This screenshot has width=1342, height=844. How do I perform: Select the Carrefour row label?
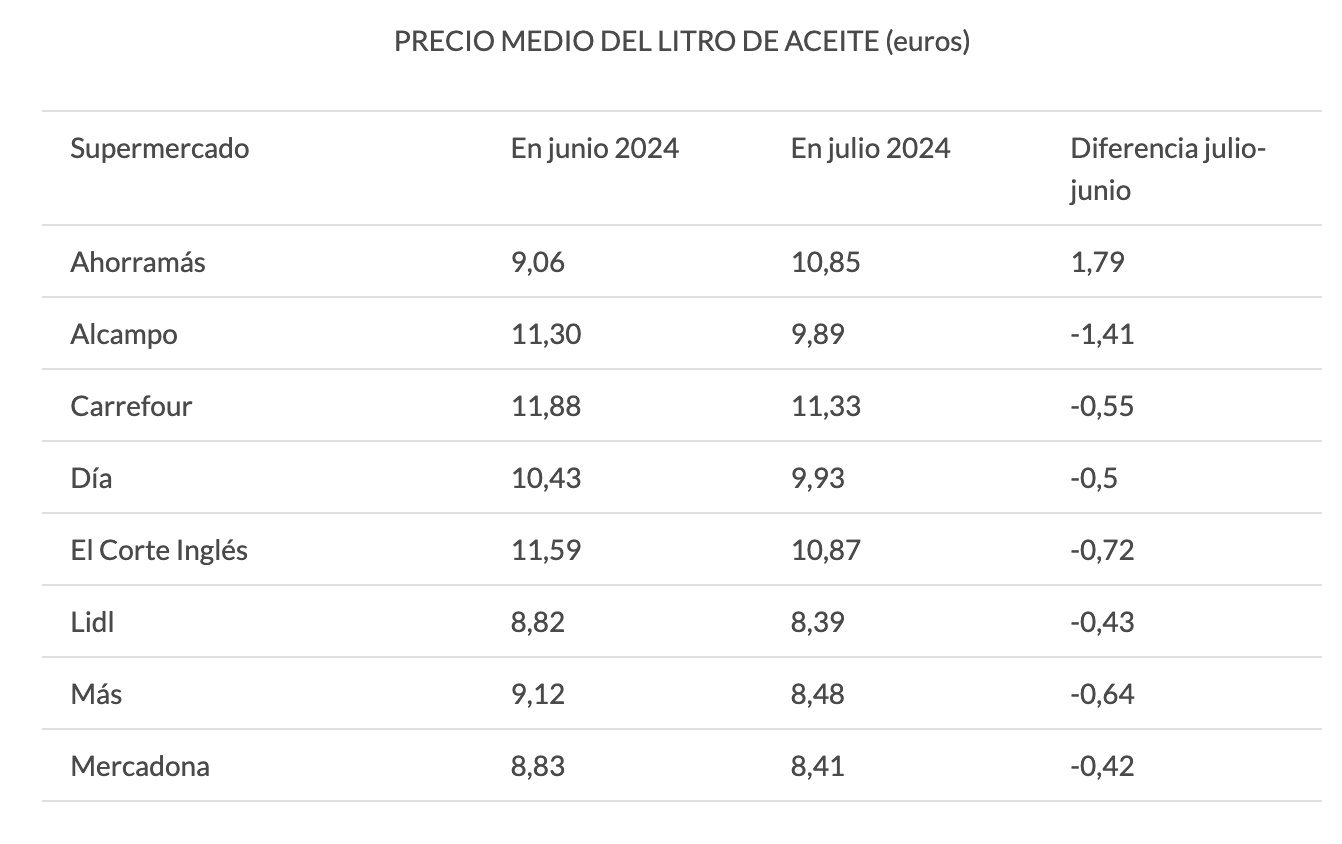(x=131, y=406)
